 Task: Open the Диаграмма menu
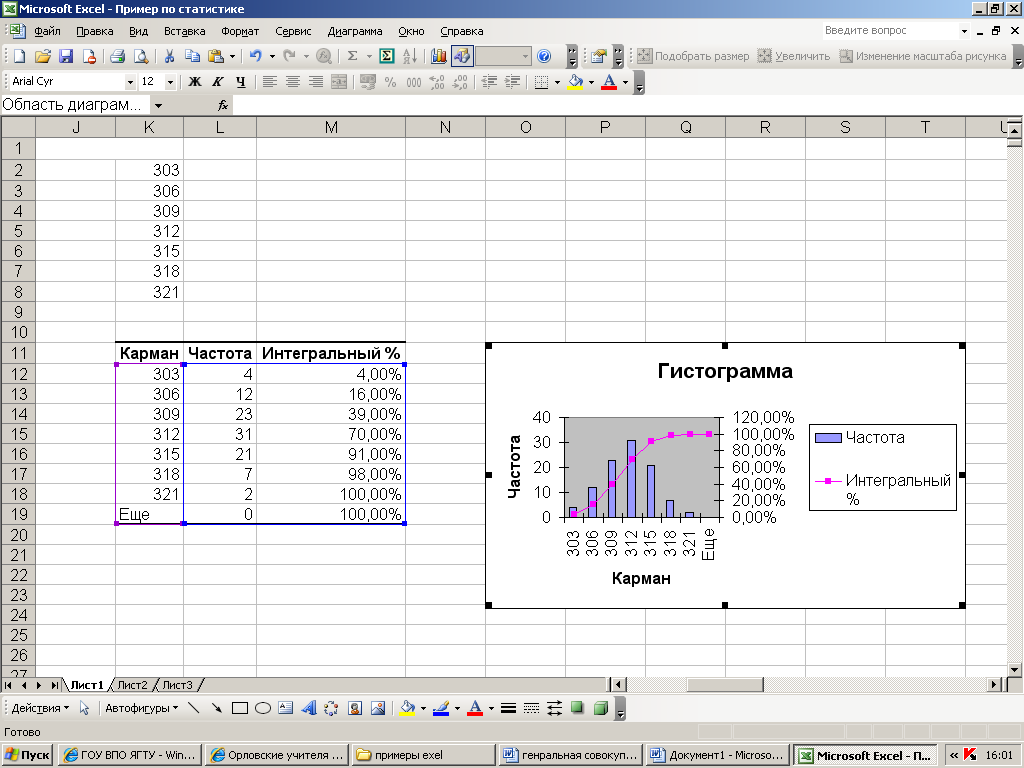click(355, 31)
